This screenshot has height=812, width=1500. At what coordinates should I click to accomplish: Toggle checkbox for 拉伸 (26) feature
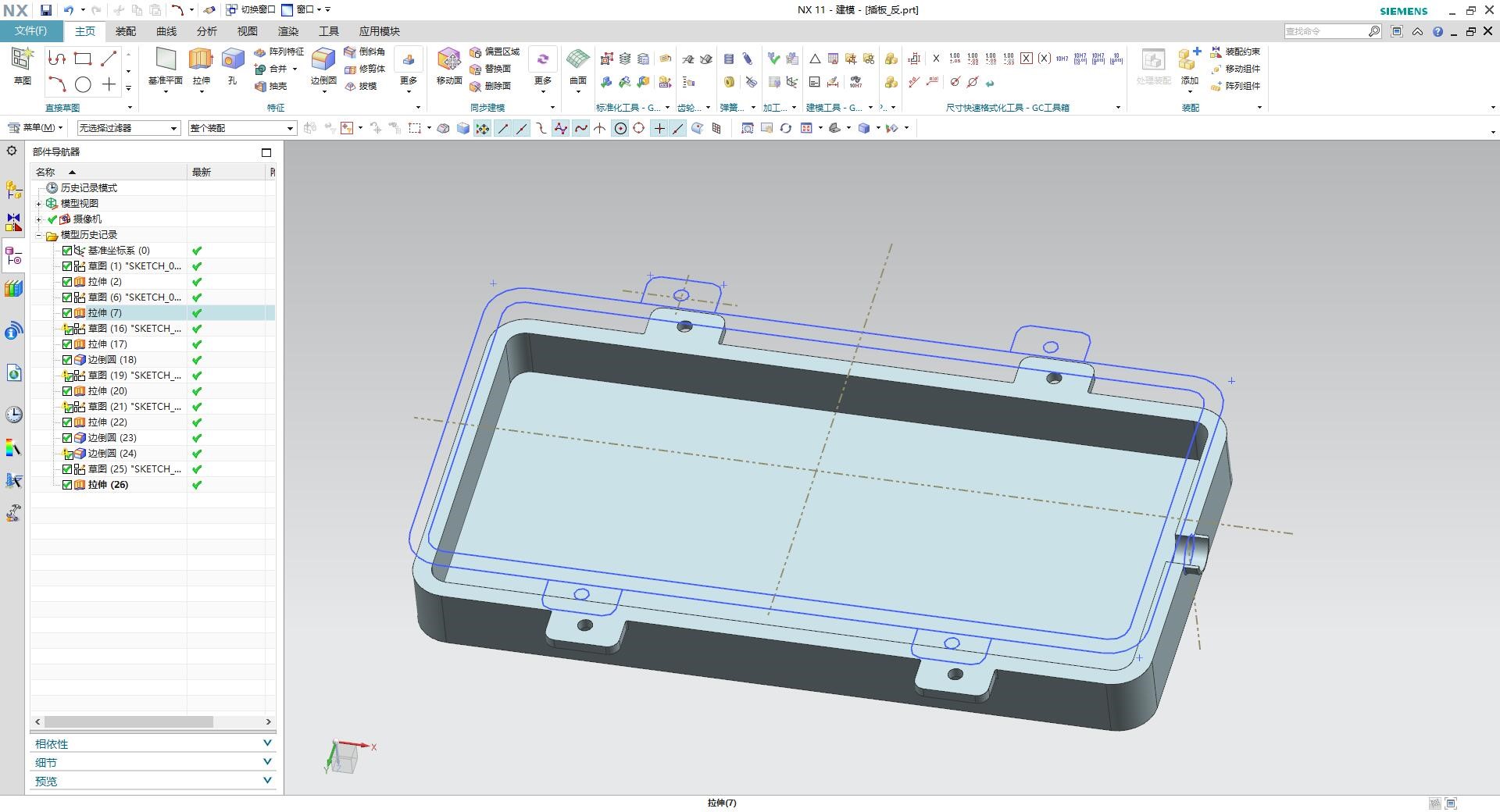(x=67, y=485)
